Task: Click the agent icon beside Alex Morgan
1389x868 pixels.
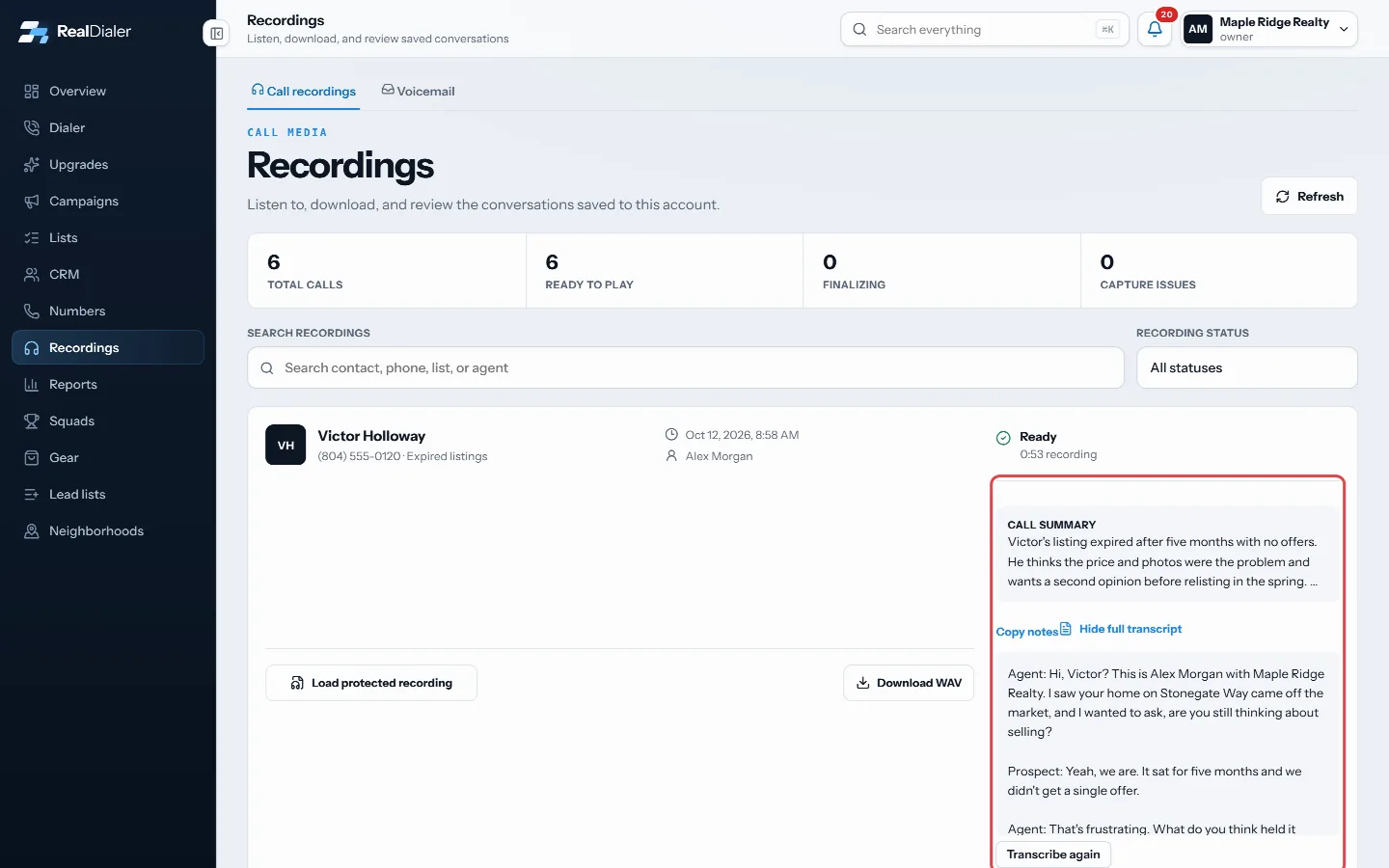Action: coord(672,456)
